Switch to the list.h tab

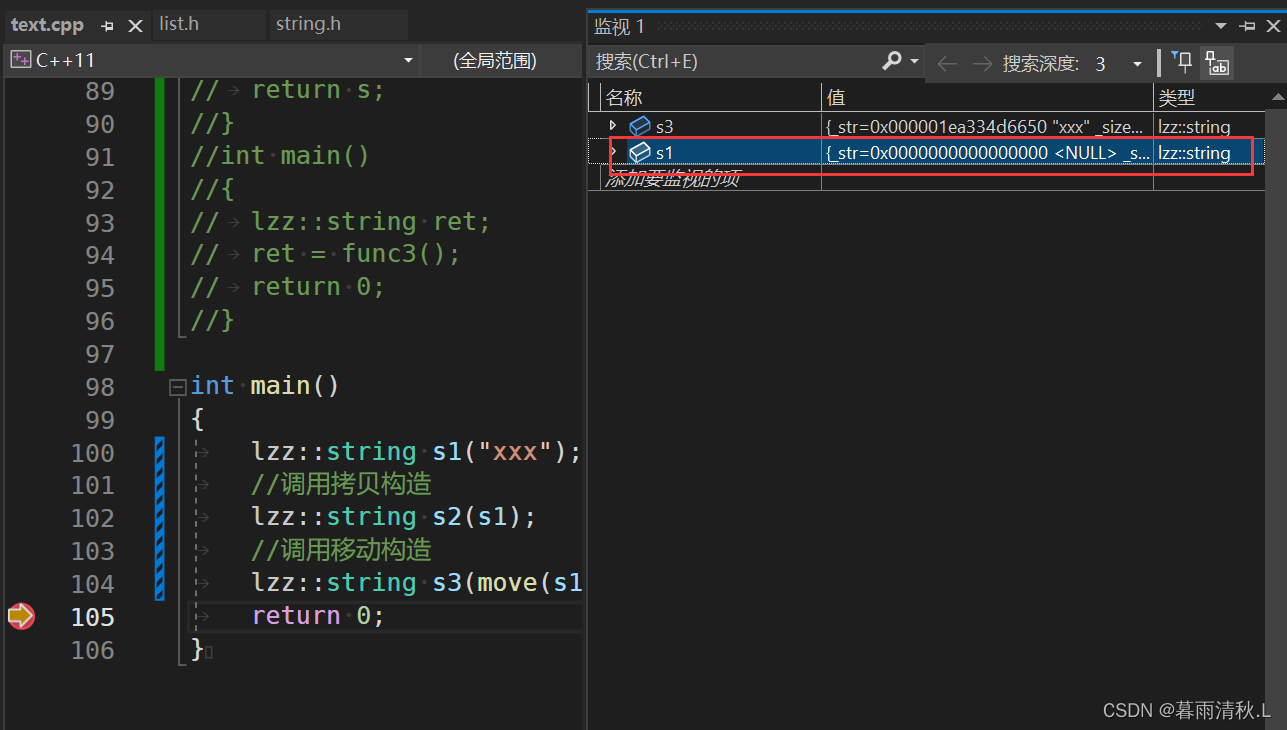(179, 23)
